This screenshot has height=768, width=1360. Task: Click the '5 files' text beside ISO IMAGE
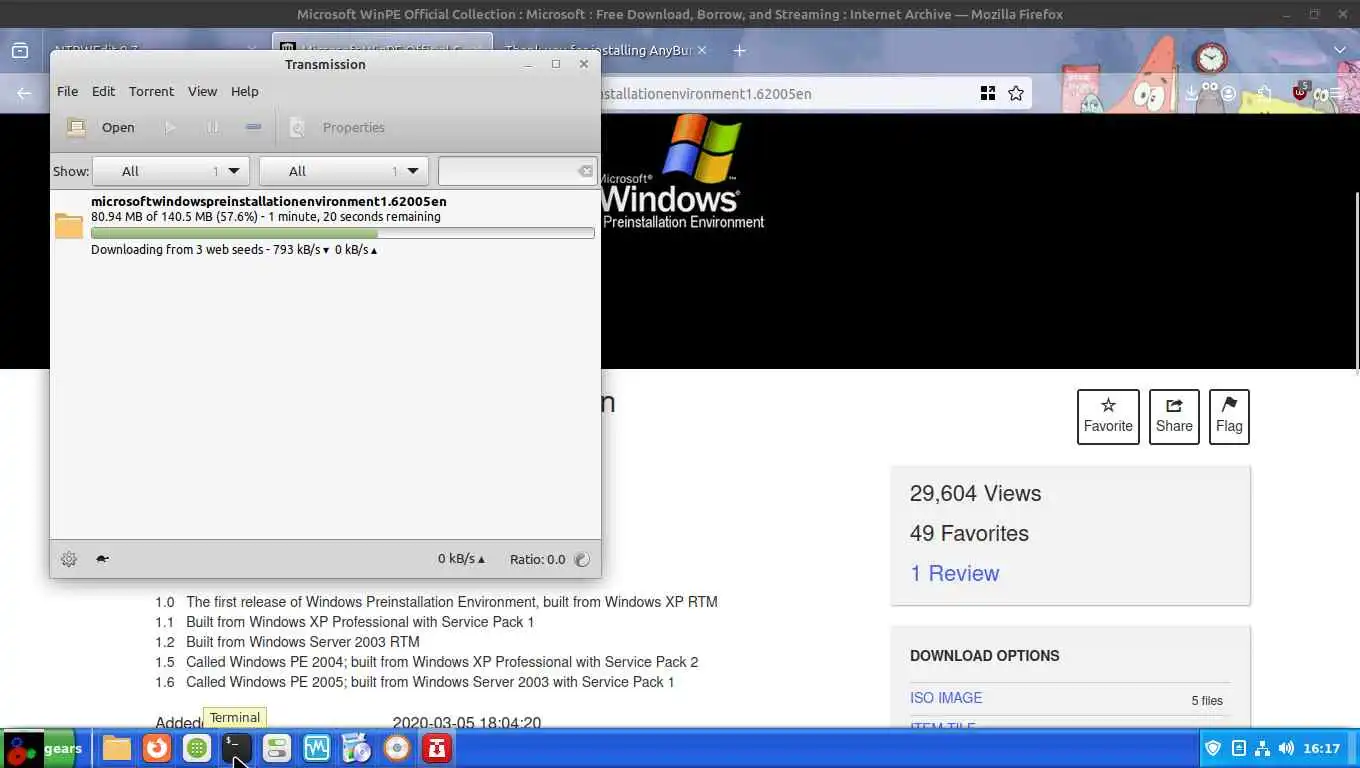click(x=1207, y=700)
